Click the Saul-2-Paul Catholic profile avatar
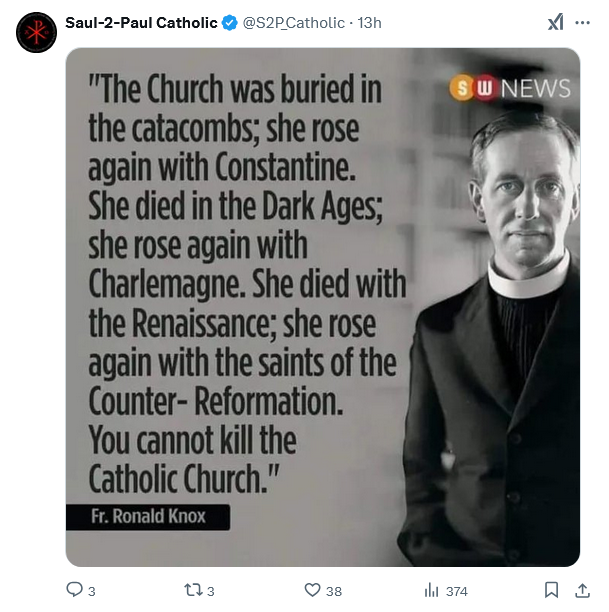The width and height of the screenshot is (609, 612). pyautogui.click(x=36, y=33)
